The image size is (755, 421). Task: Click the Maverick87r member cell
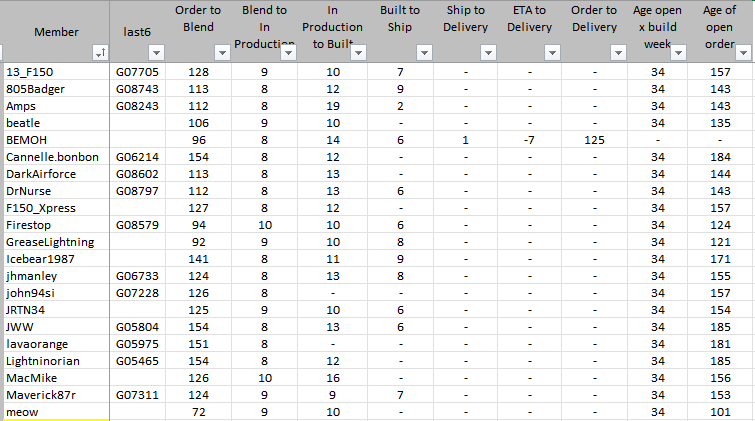56,395
